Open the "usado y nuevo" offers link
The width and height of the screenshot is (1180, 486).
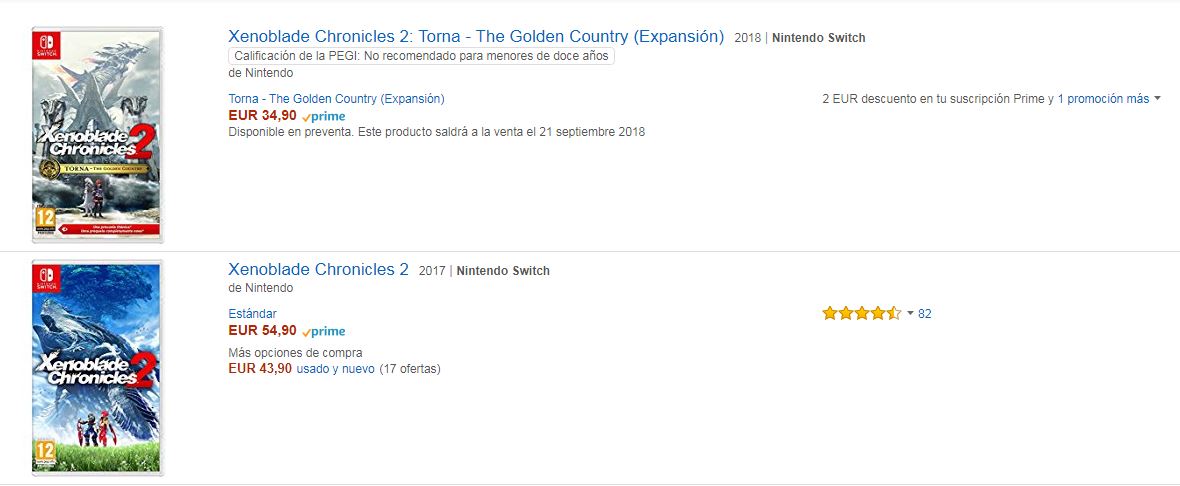coord(335,369)
